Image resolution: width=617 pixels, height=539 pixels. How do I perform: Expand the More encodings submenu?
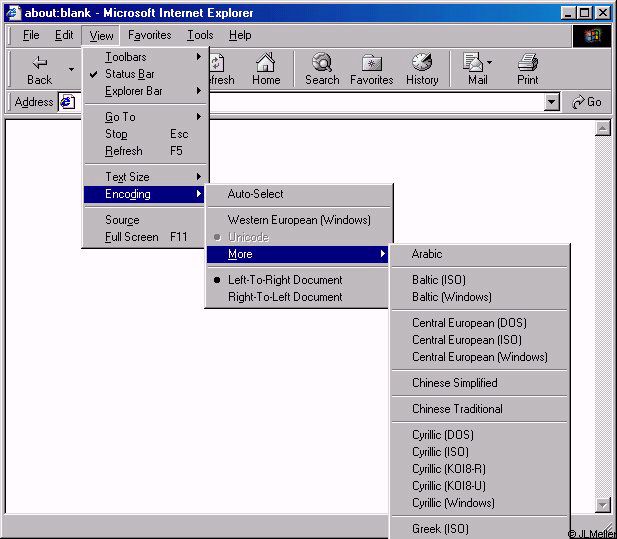(297, 254)
